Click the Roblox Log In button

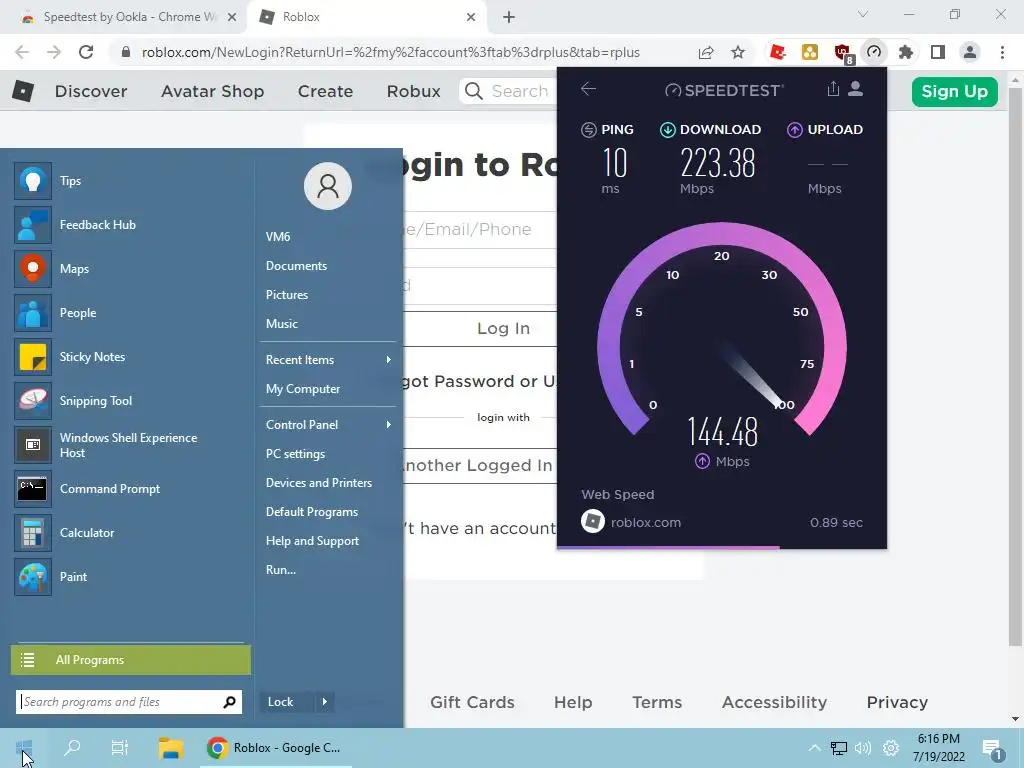(503, 328)
